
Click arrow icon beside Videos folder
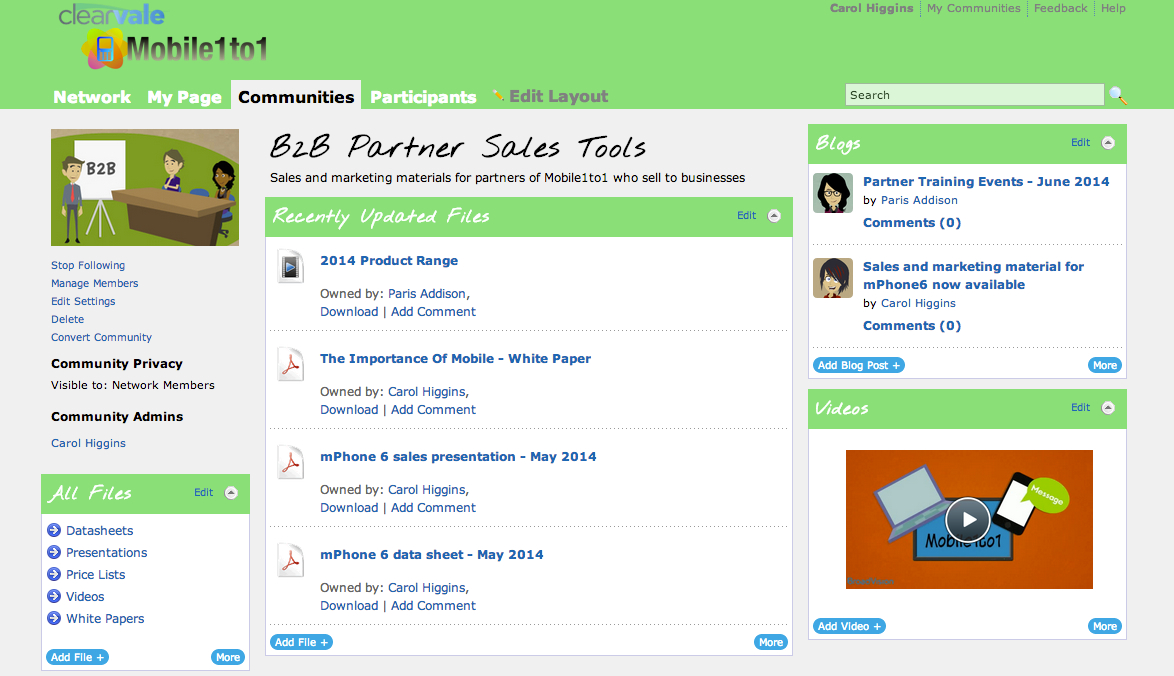click(54, 597)
